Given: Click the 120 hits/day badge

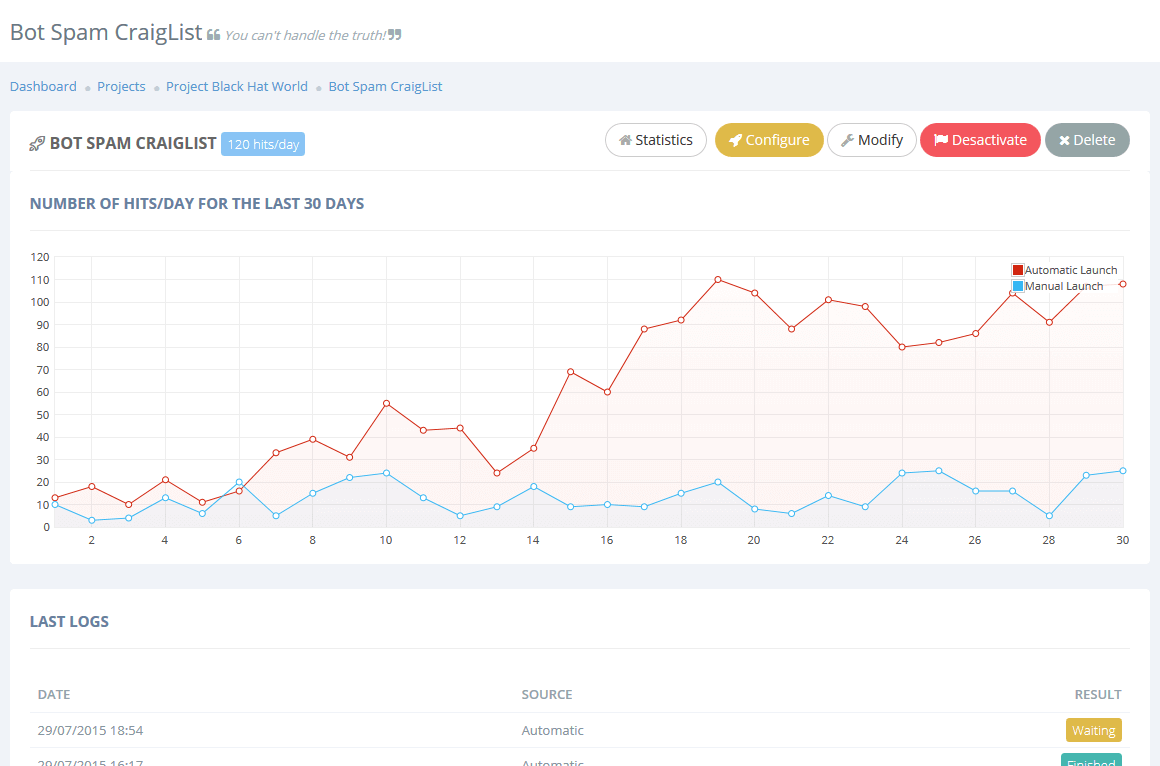Looking at the screenshot, I should tap(263, 144).
